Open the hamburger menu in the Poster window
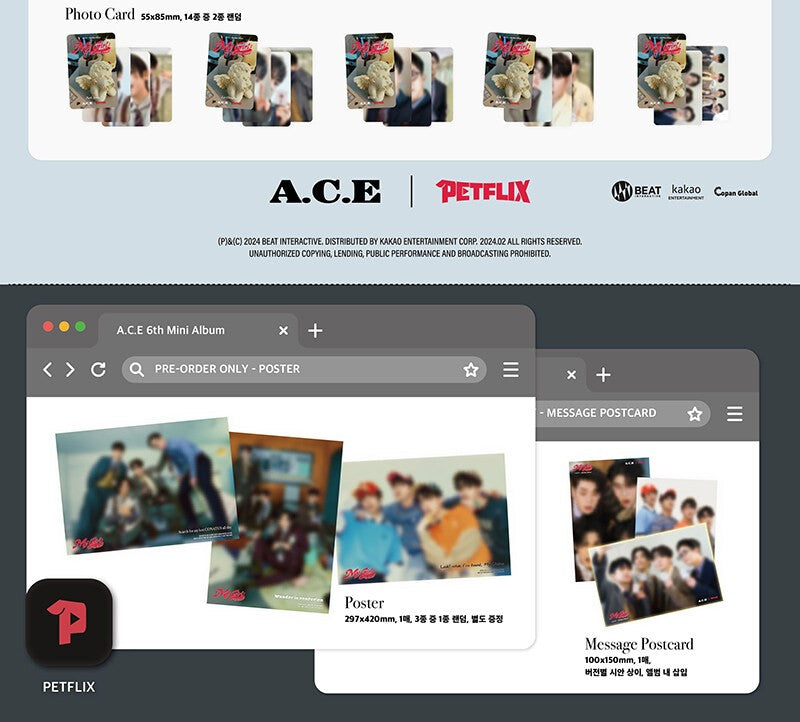The image size is (800, 722). (511, 369)
